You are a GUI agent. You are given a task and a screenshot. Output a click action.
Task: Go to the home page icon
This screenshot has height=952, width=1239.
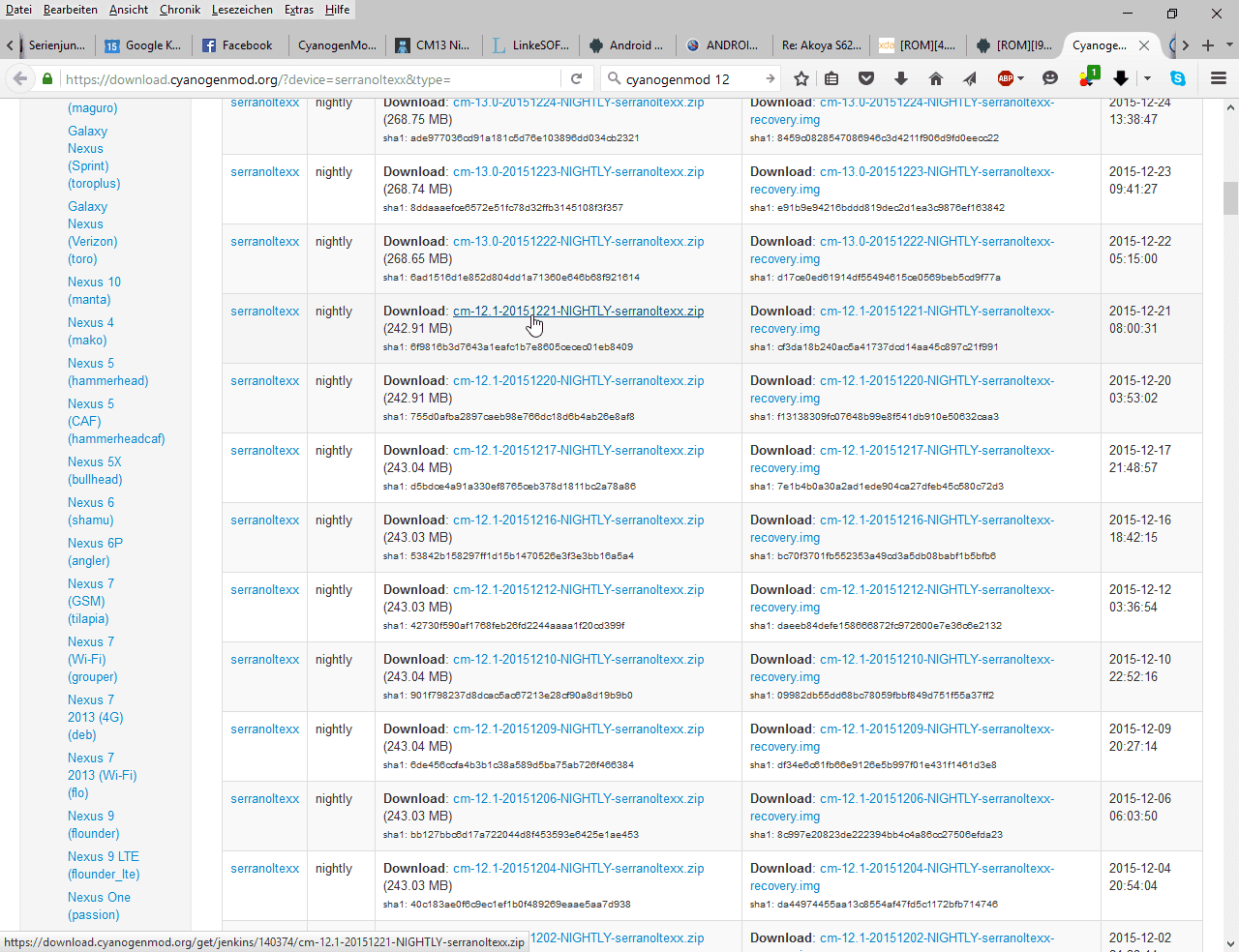935,78
